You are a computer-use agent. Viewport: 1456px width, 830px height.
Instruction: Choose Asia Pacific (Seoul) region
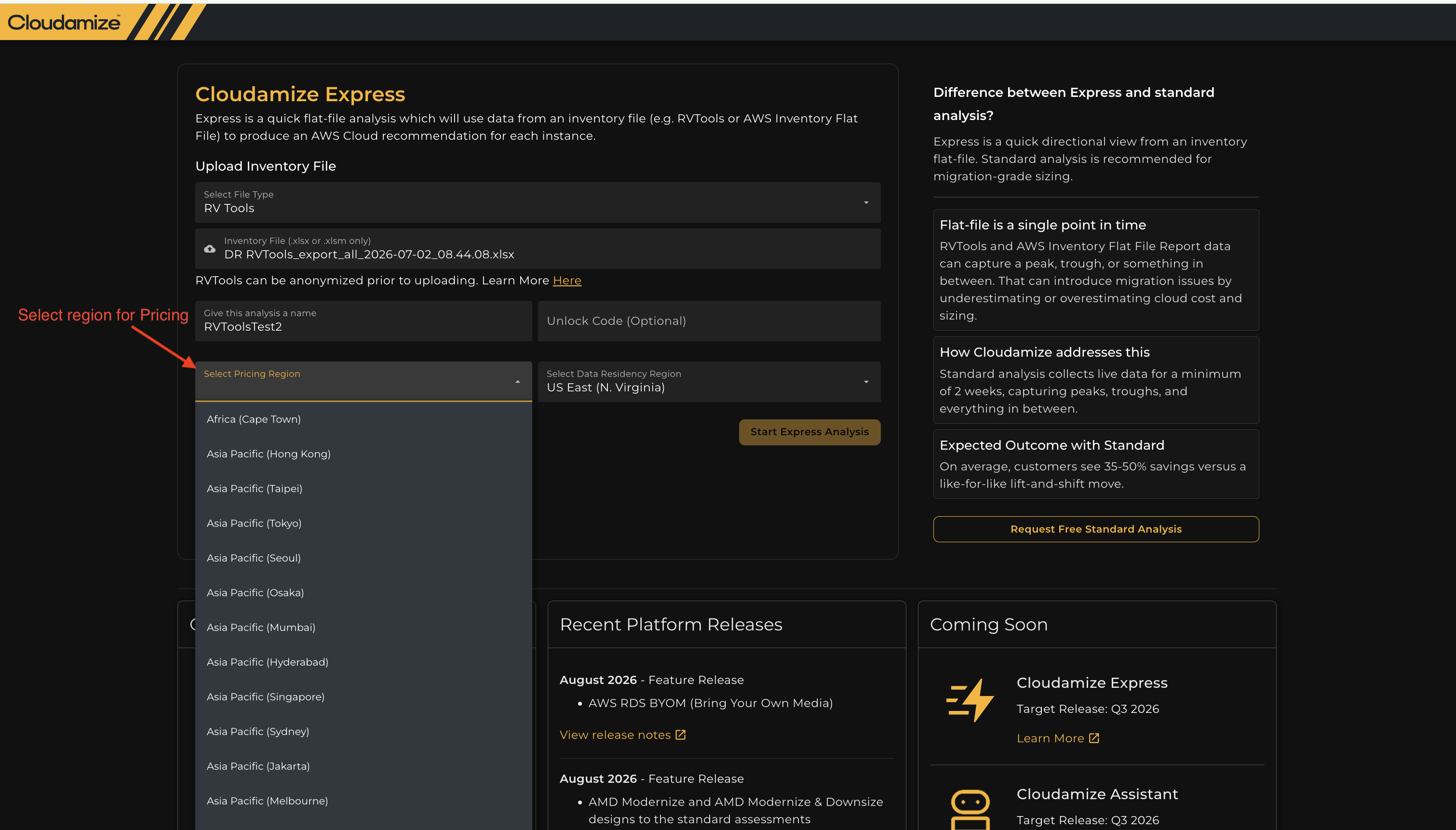point(364,558)
